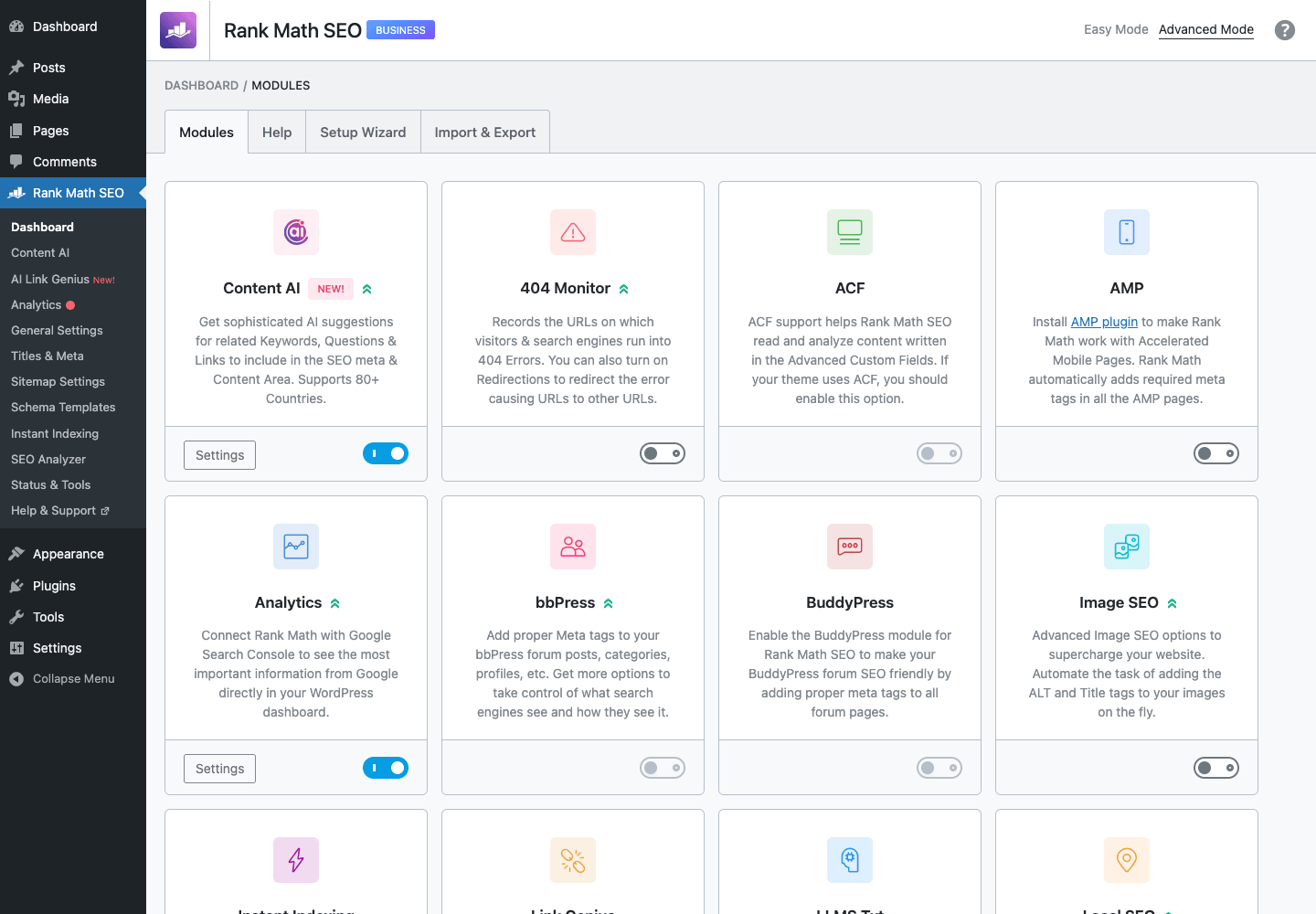1316x914 pixels.
Task: Open Status & Tools submenu item
Action: (51, 485)
